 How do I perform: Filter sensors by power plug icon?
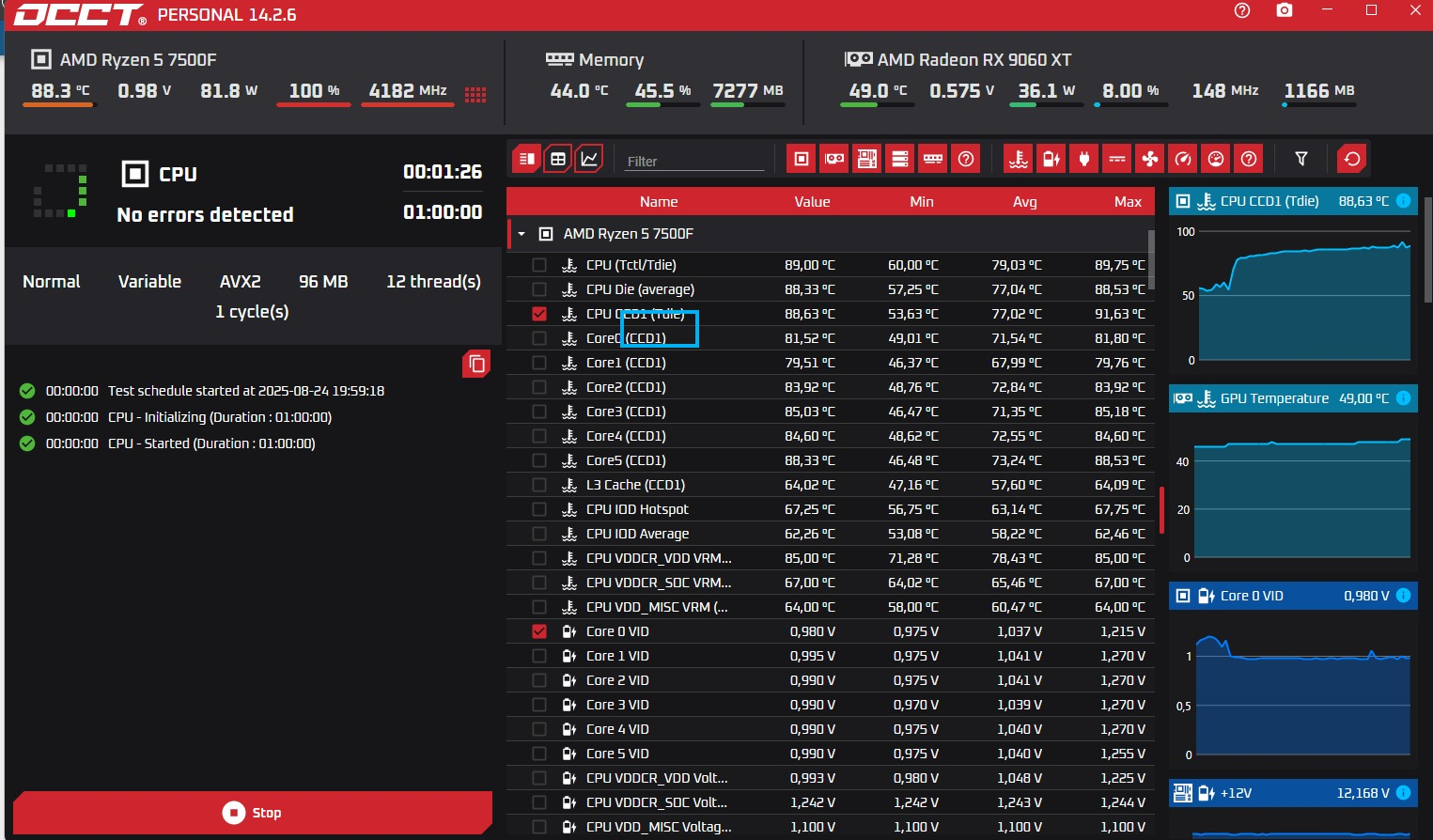(x=1084, y=159)
